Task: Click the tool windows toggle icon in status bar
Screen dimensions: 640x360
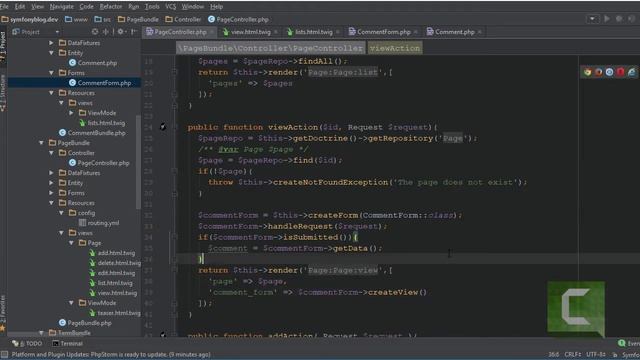Action: [x=4, y=354]
